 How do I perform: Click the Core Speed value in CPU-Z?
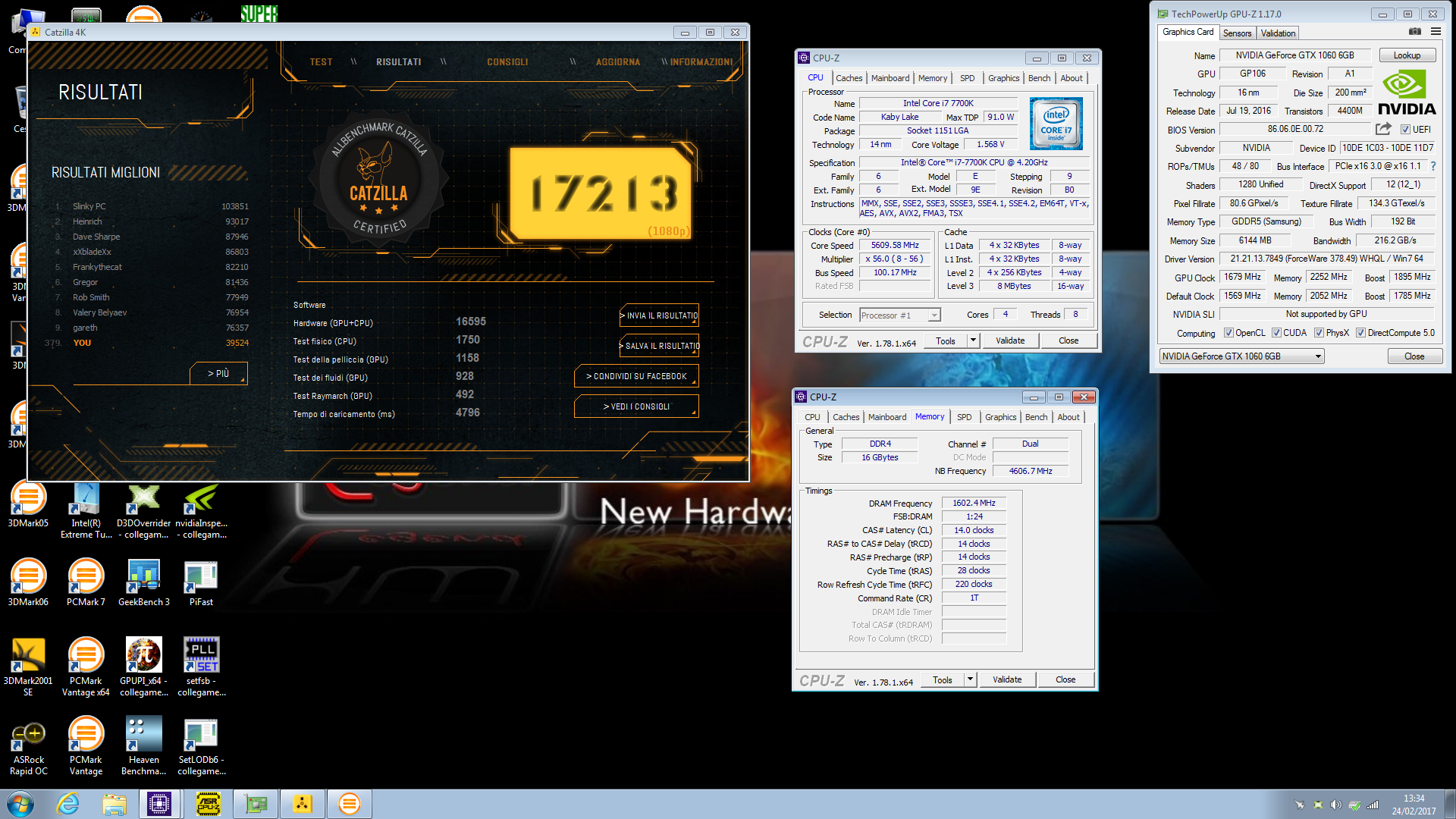(x=895, y=246)
